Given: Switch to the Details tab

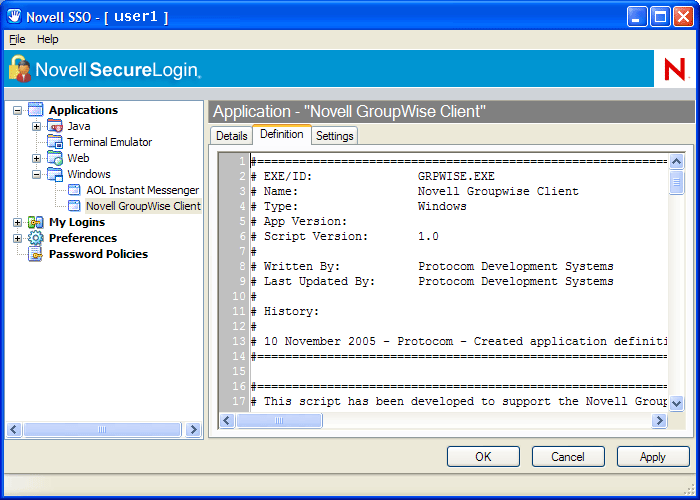Looking at the screenshot, I should [x=232, y=136].
